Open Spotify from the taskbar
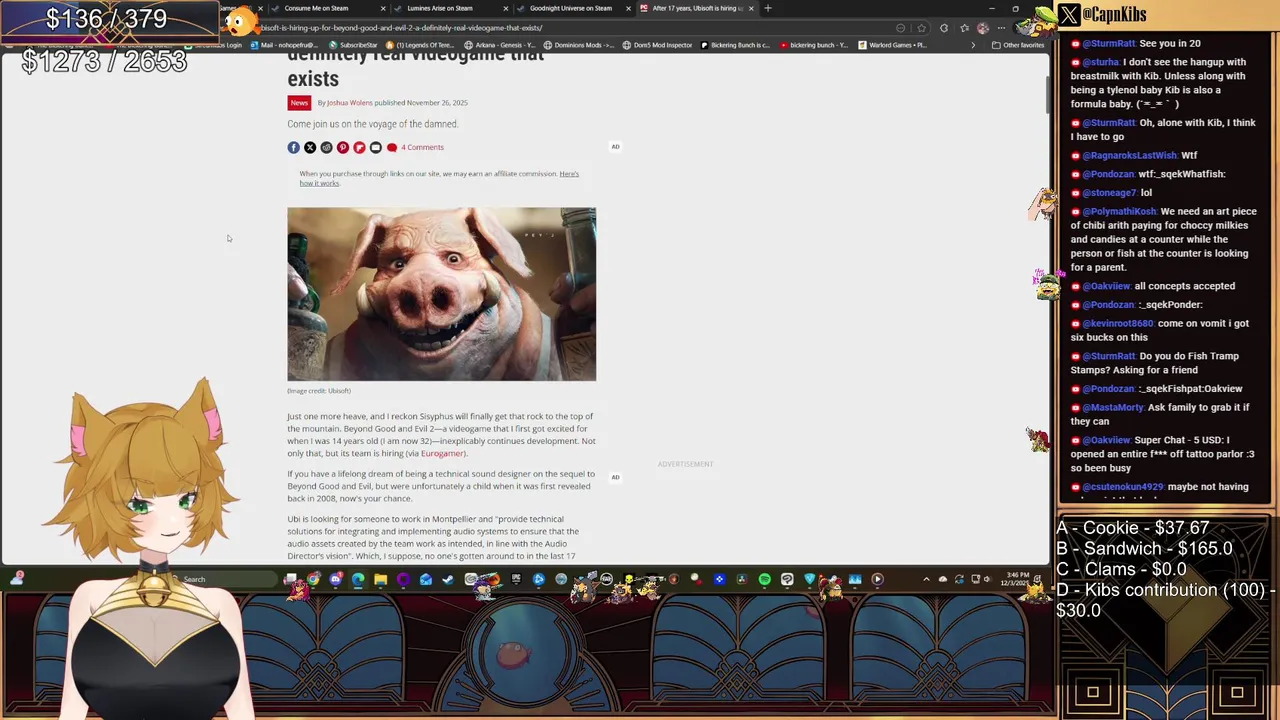 (x=765, y=579)
